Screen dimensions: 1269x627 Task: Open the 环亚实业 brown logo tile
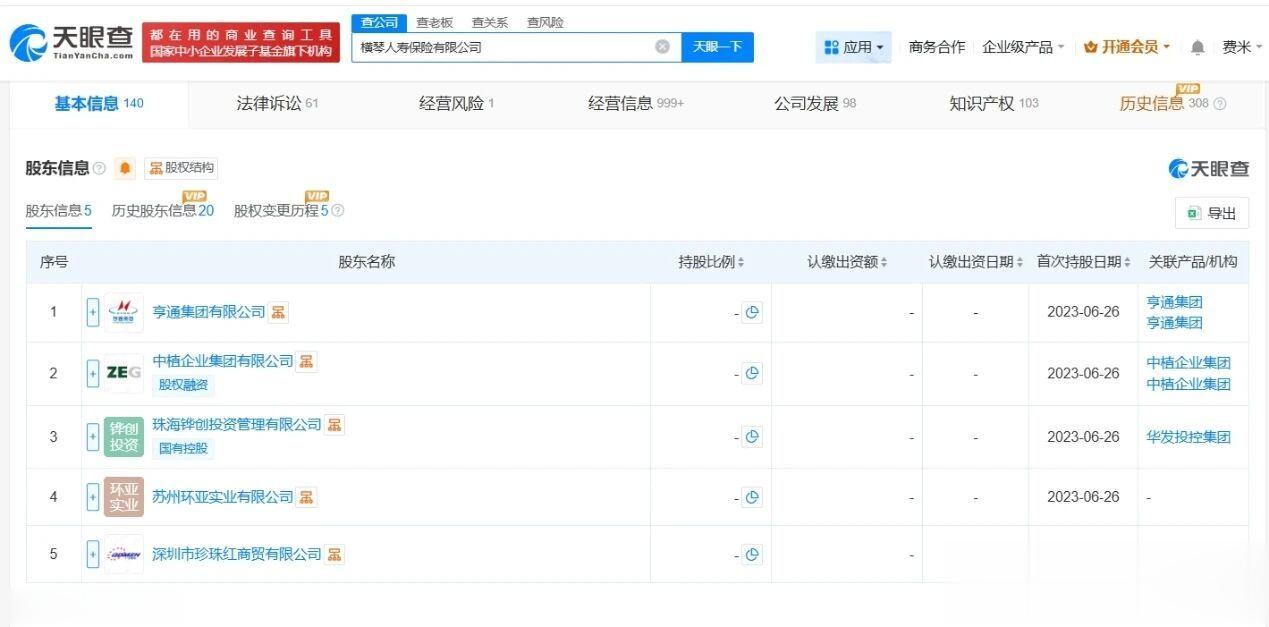pos(124,497)
